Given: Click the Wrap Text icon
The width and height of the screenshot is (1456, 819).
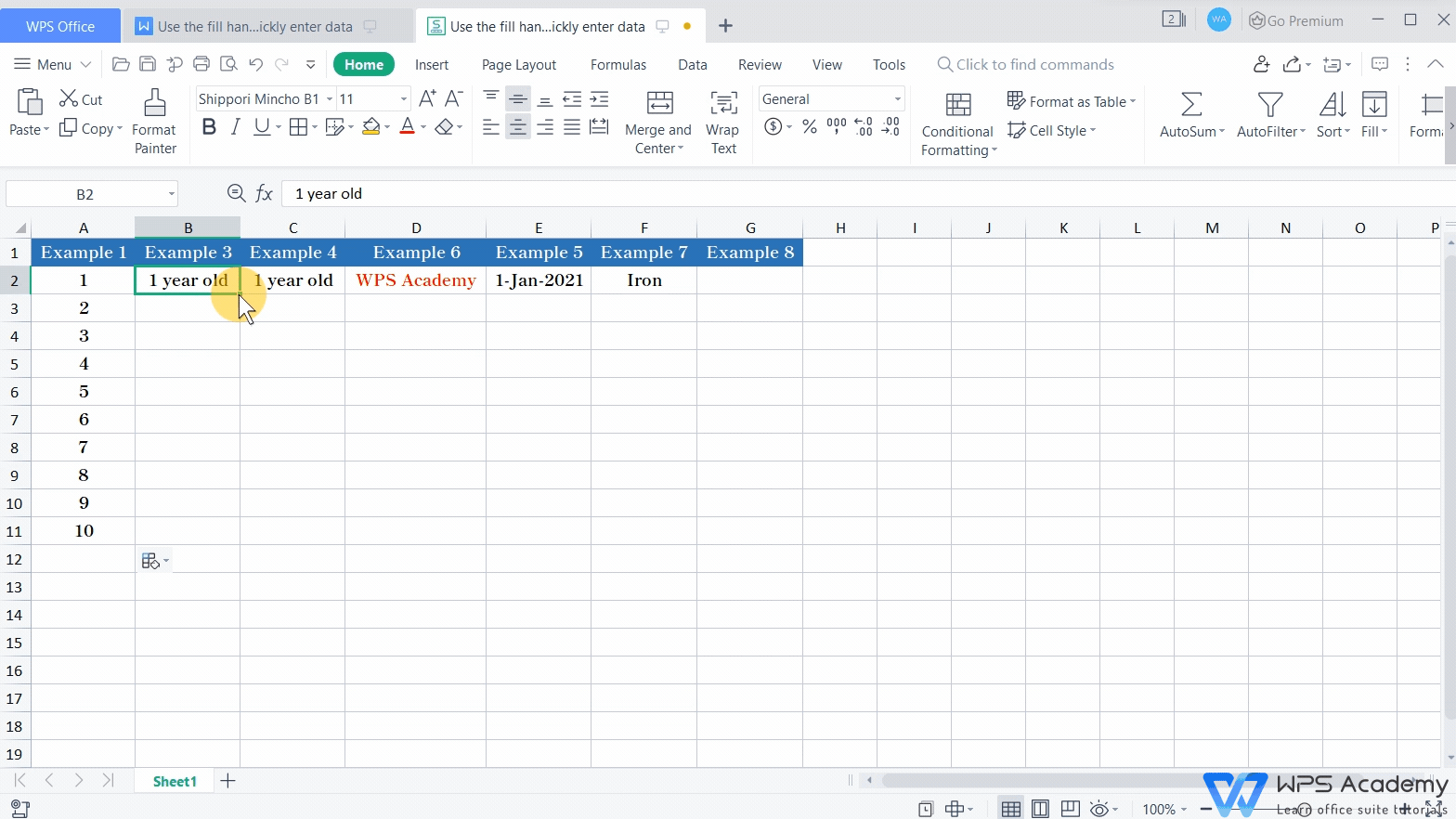Looking at the screenshot, I should click(x=722, y=103).
